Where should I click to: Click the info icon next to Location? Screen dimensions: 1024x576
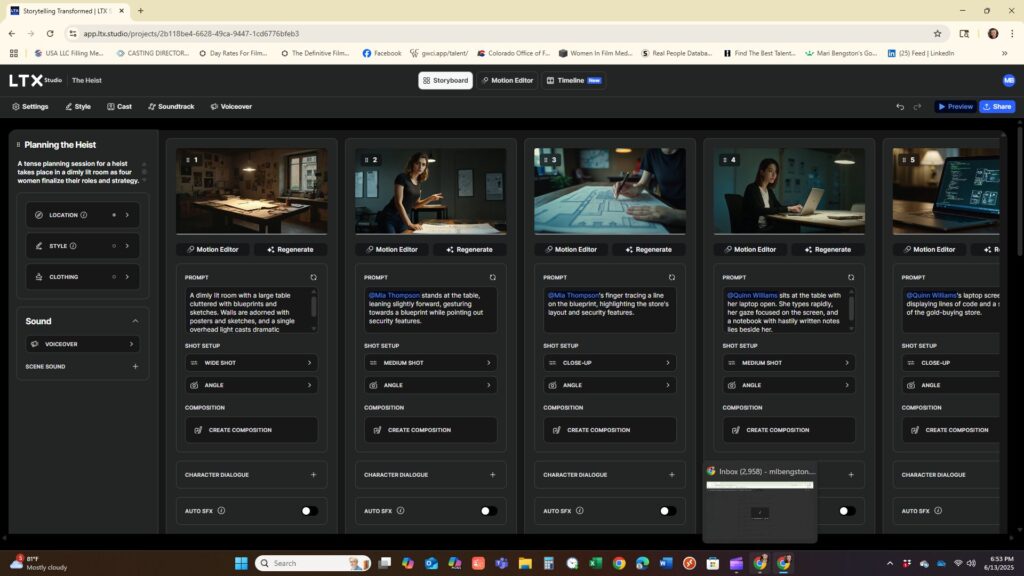coord(84,215)
